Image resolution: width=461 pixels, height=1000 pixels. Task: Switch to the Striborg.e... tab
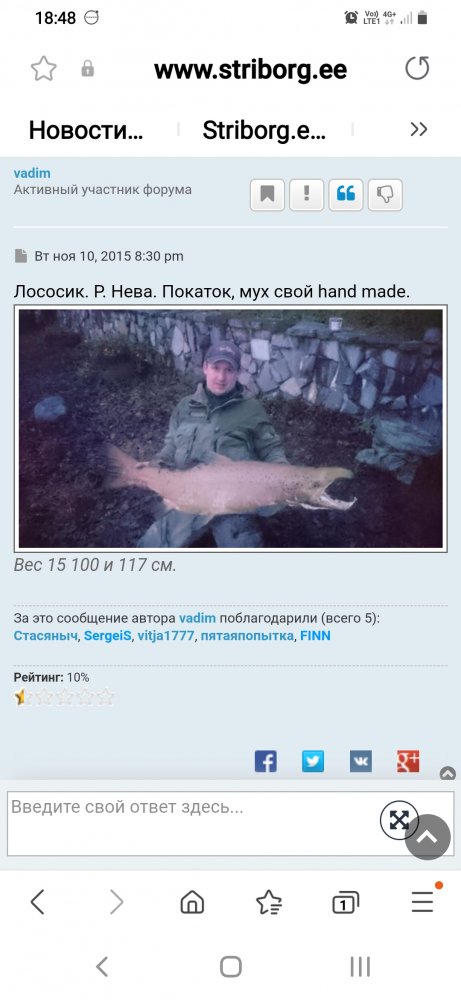coord(265,130)
